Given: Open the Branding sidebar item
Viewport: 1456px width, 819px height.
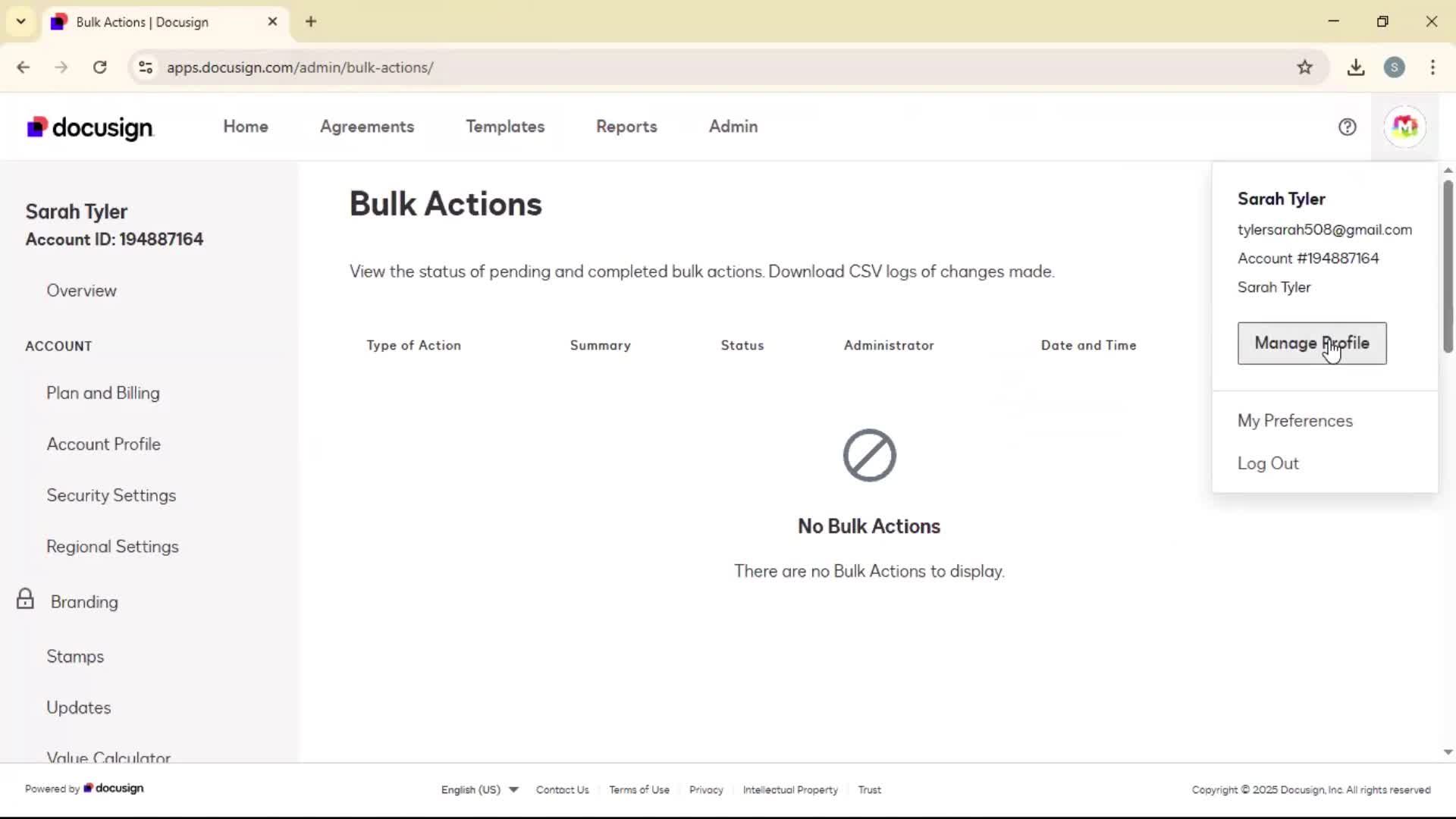Looking at the screenshot, I should 84,602.
